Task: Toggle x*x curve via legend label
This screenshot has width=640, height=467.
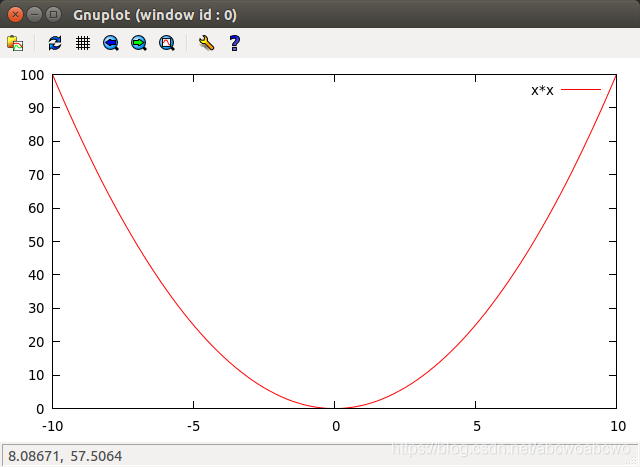Action: pos(542,90)
